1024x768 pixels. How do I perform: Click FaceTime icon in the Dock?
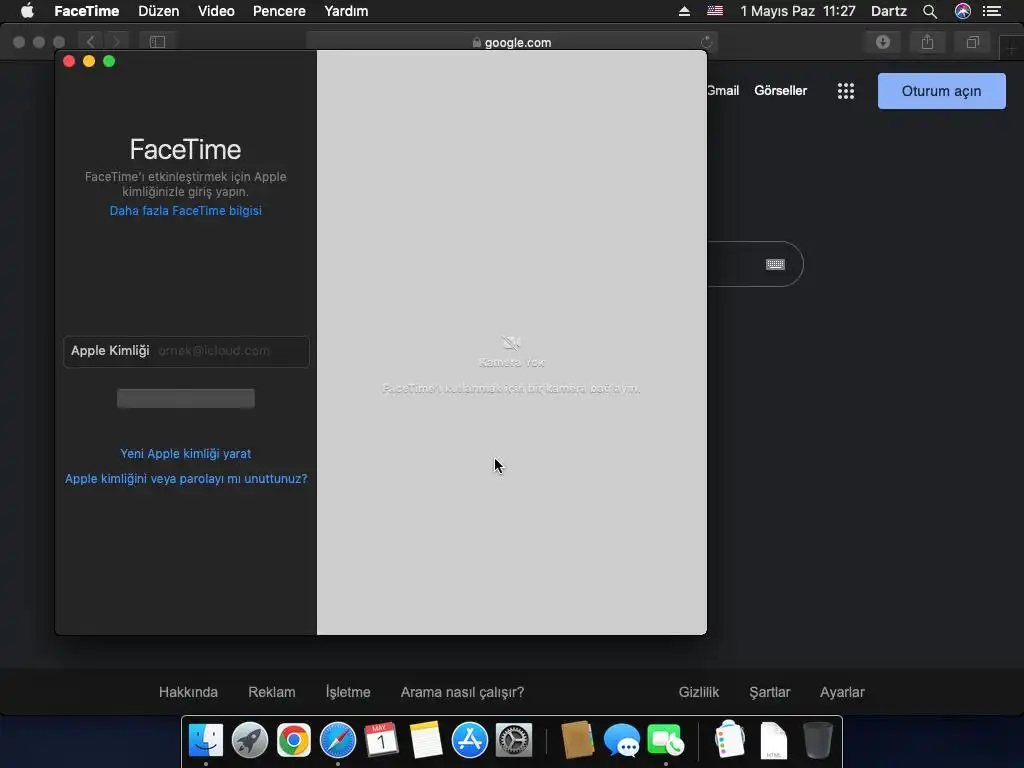665,741
